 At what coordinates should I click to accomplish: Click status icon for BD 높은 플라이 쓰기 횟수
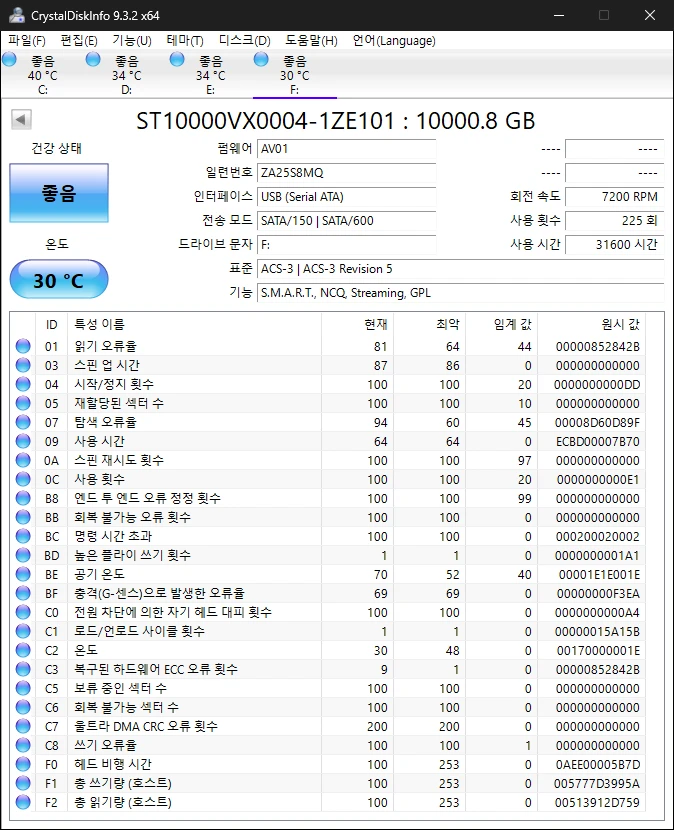pyautogui.click(x=23, y=555)
